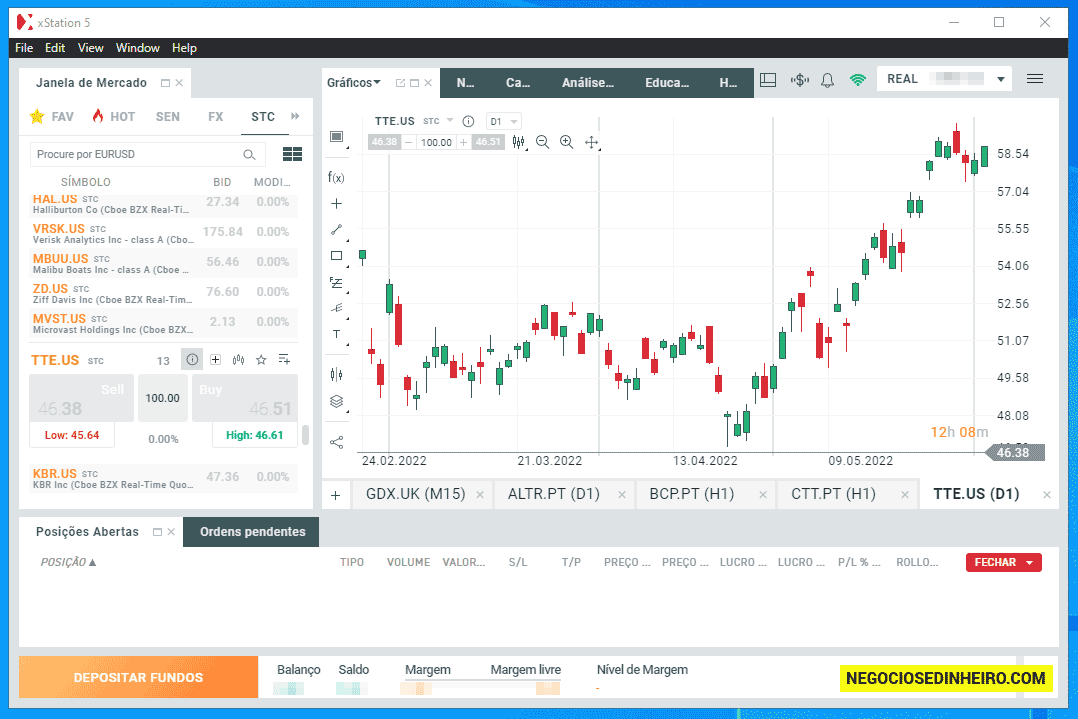
Task: Switch to BCP.PT (H1) chart tab
Action: [692, 494]
